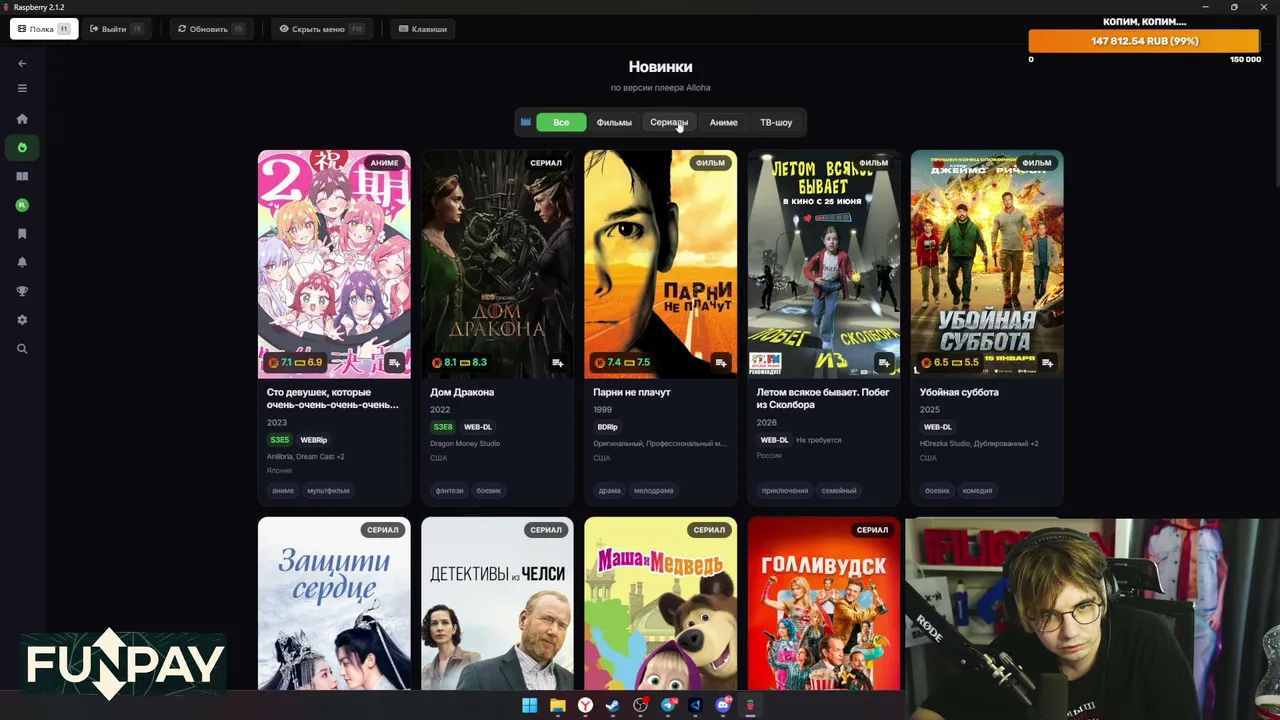The height and width of the screenshot is (720, 1280).
Task: Click the calendar icon beside Все filter
Action: (526, 122)
